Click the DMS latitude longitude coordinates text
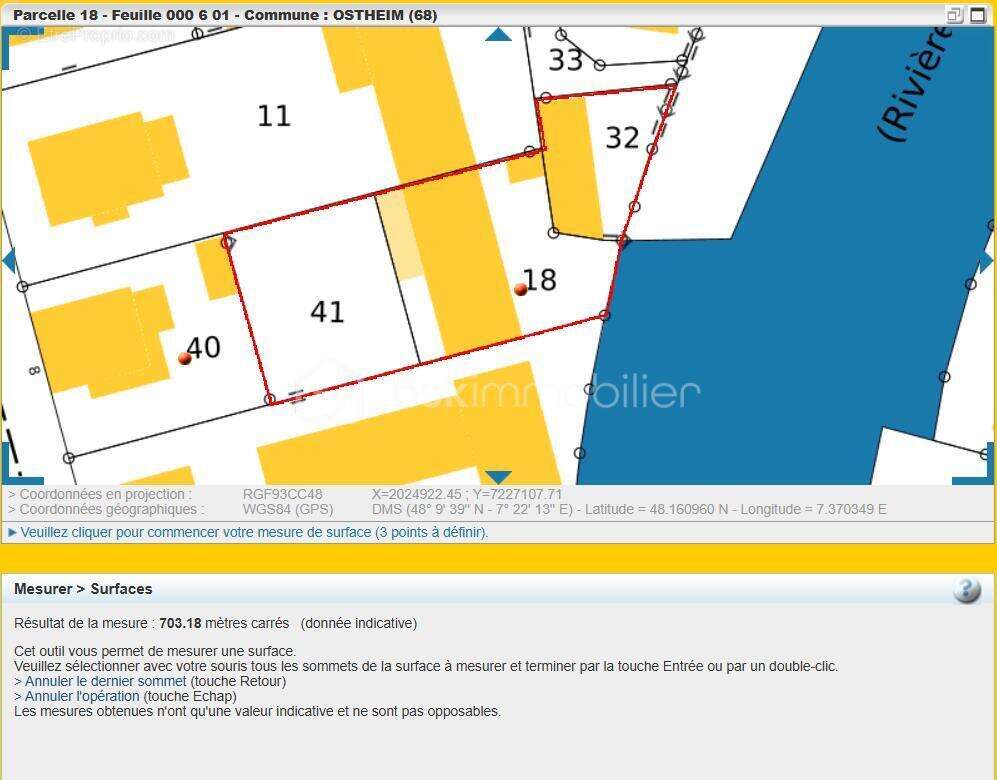 tap(629, 509)
